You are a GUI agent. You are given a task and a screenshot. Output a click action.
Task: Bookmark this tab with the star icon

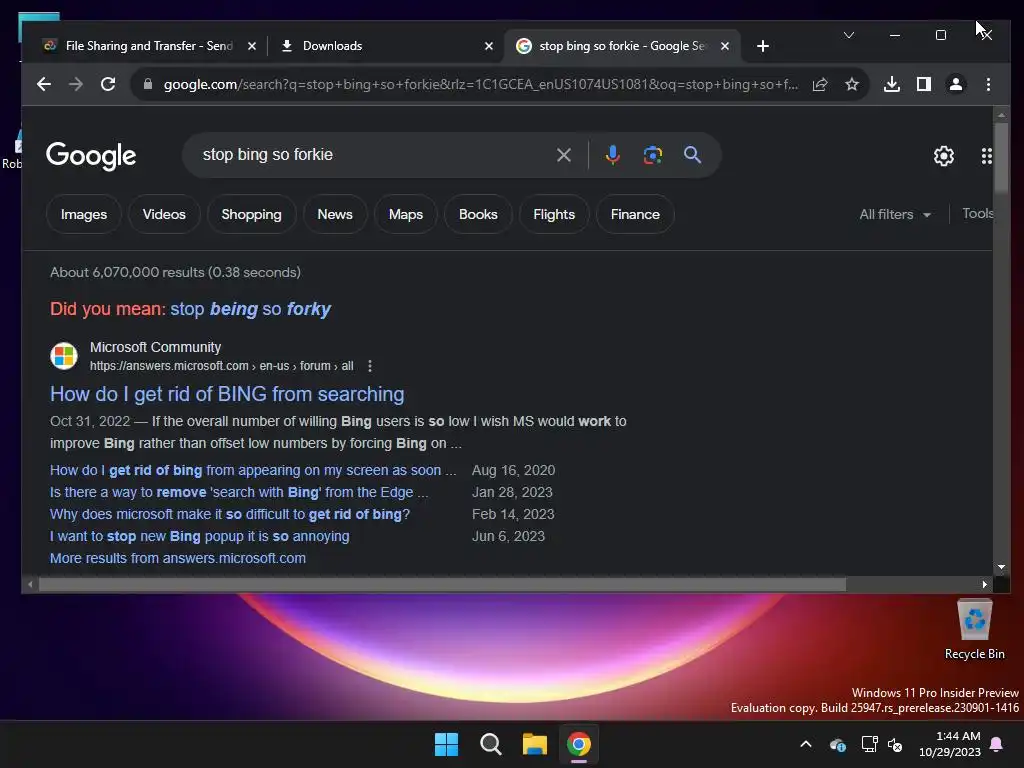click(x=852, y=84)
